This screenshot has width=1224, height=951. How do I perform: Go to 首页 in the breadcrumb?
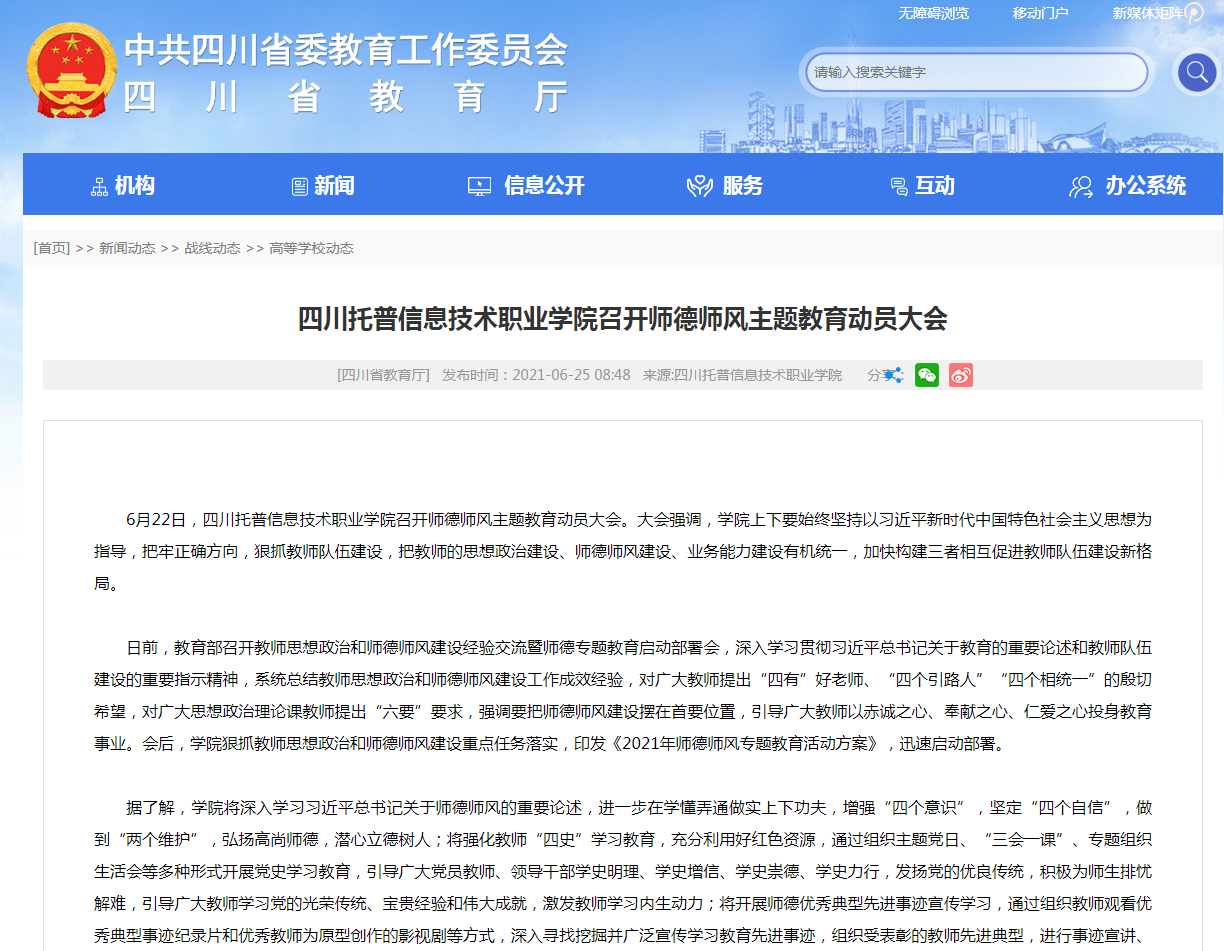coord(52,248)
